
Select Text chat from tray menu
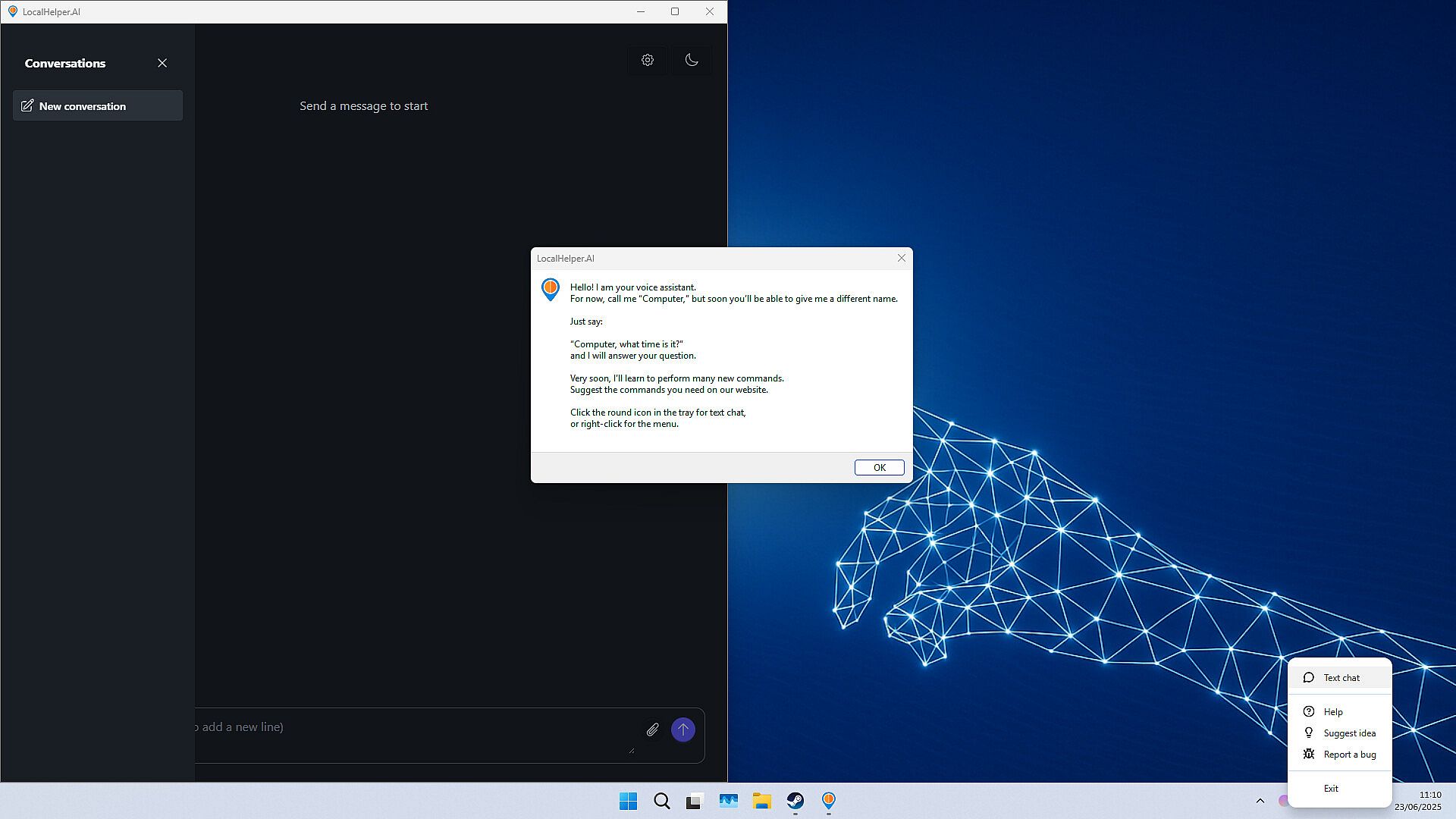point(1341,678)
